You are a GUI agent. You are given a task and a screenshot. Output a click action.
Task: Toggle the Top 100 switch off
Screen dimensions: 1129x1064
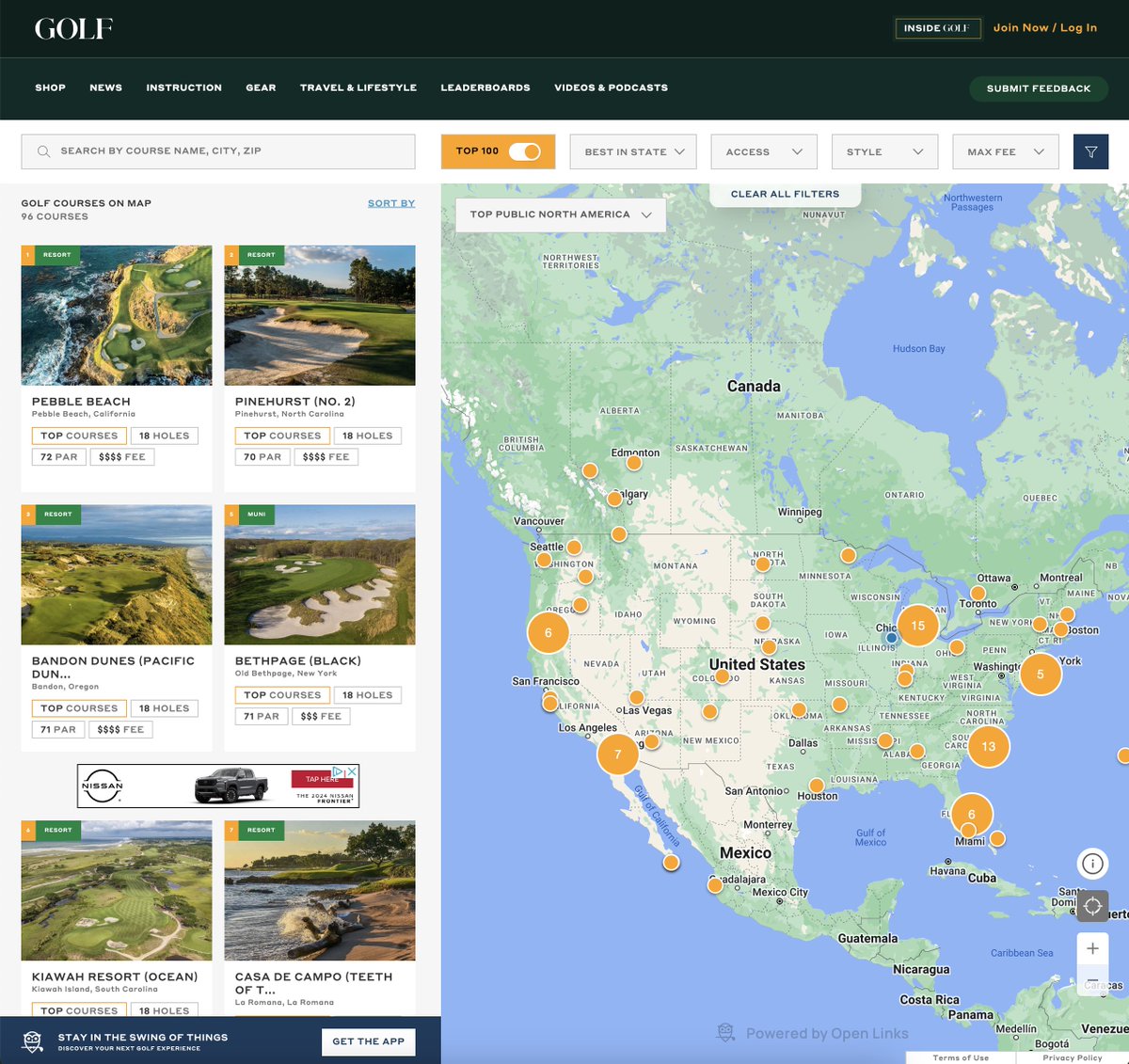(525, 151)
